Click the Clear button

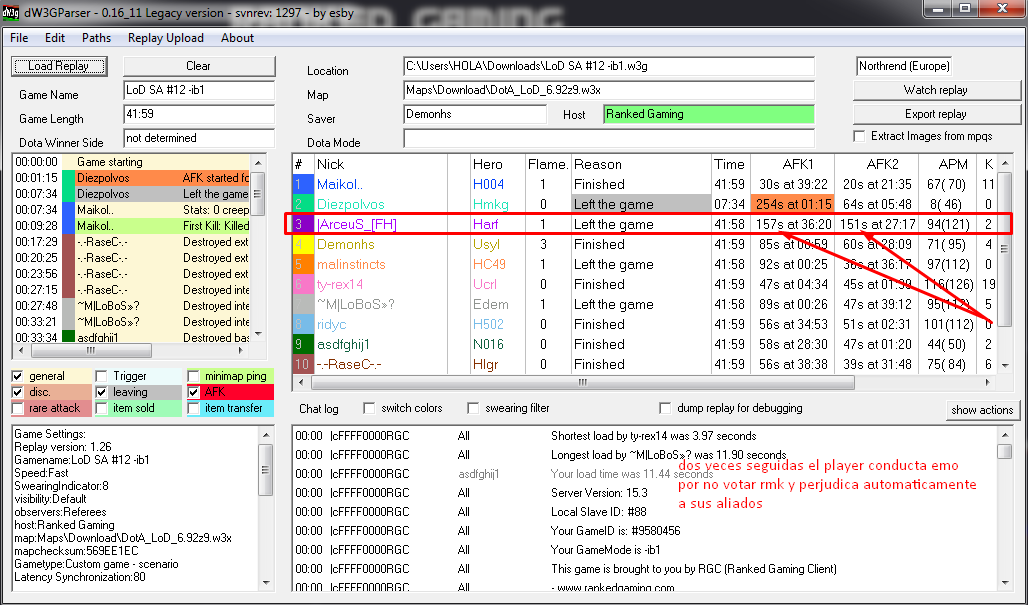pyautogui.click(x=199, y=66)
